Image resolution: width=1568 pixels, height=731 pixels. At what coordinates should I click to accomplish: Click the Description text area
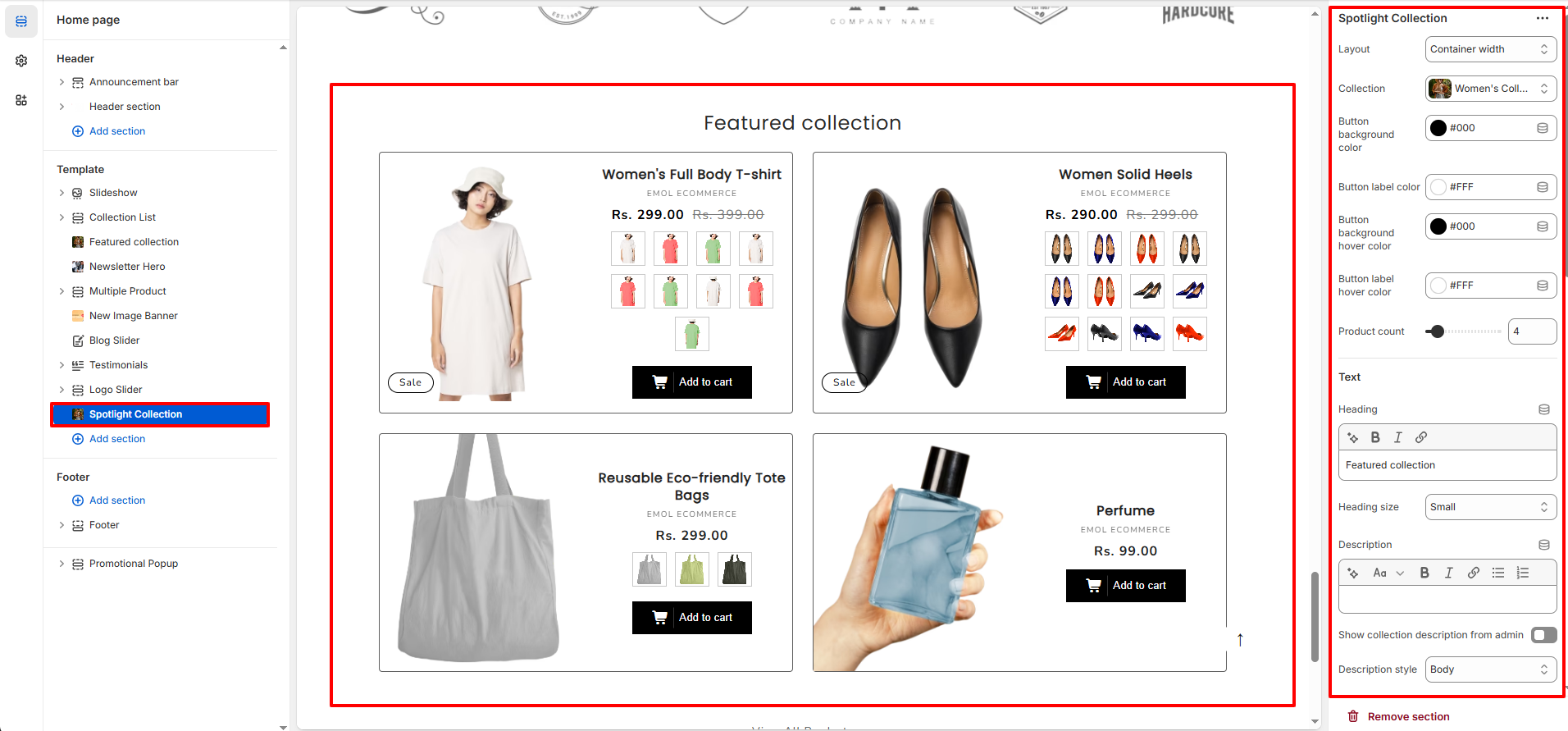1447,600
